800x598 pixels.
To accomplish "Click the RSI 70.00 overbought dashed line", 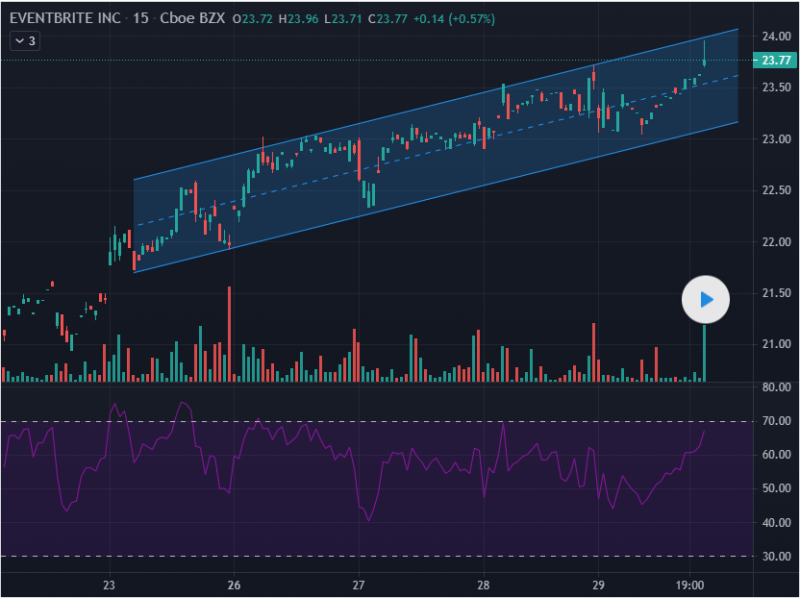I will [400, 421].
